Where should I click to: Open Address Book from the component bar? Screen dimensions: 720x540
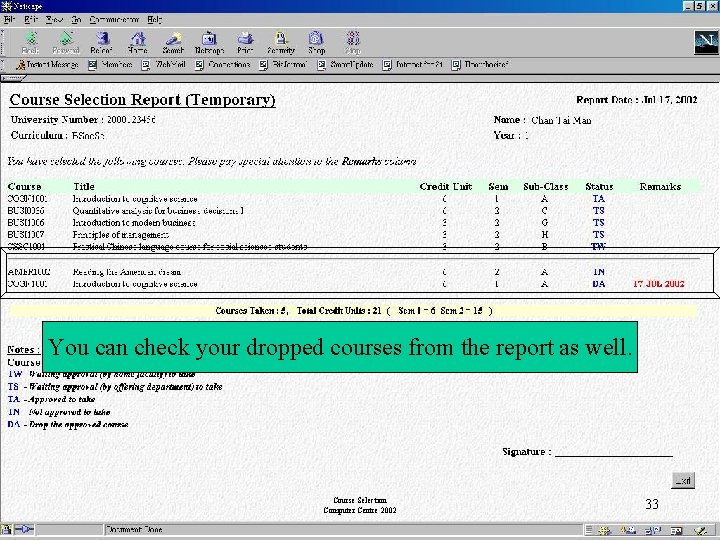coord(676,530)
